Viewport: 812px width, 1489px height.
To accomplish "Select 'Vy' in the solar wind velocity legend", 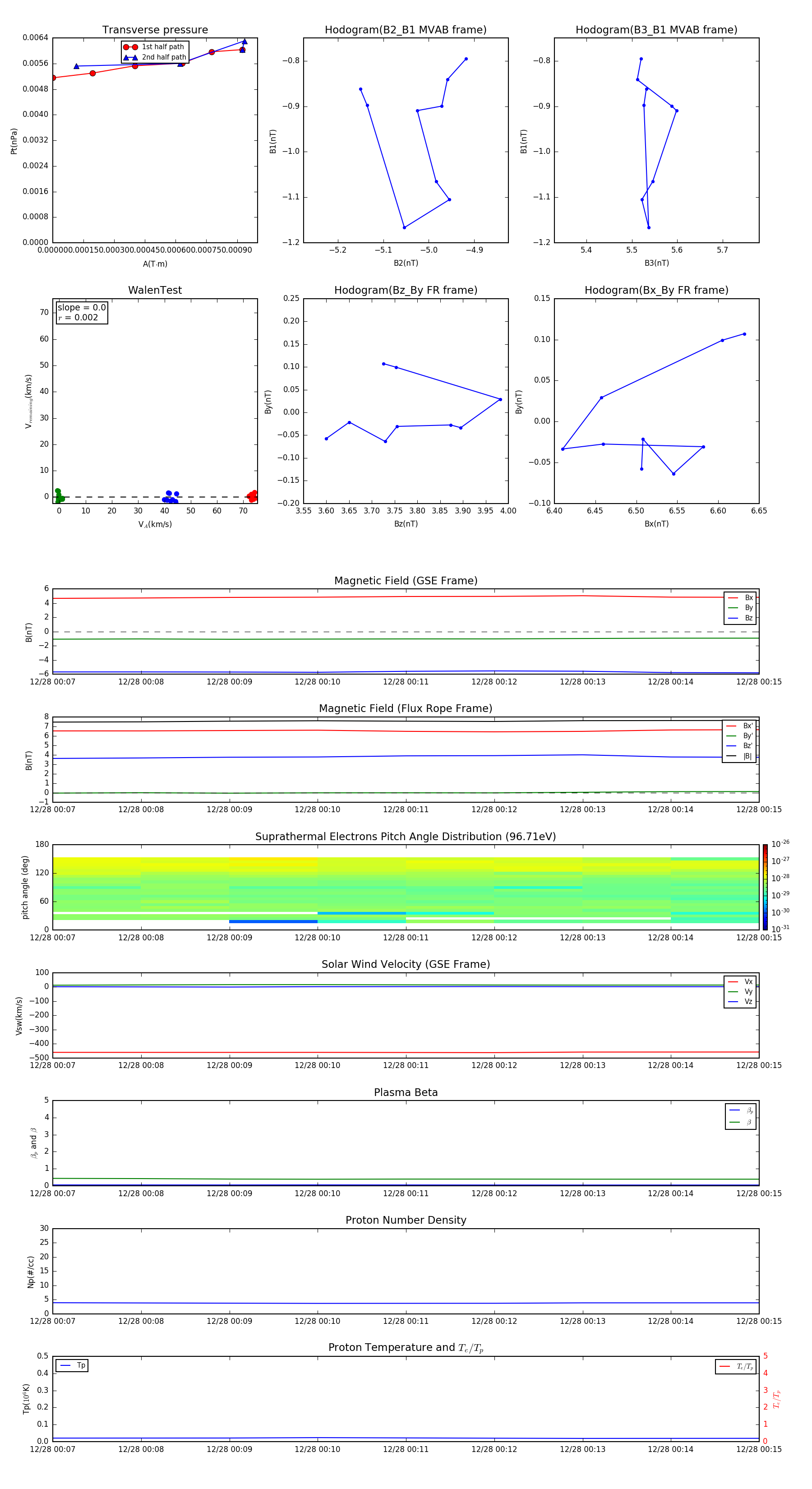I will point(740,991).
